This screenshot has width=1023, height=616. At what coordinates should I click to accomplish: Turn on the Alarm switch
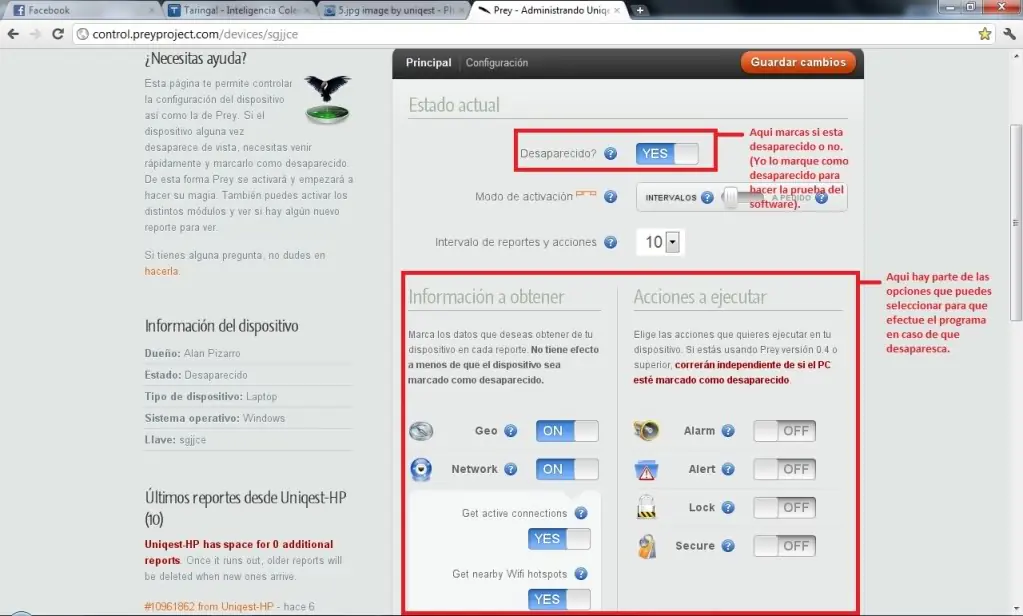[x=784, y=431]
